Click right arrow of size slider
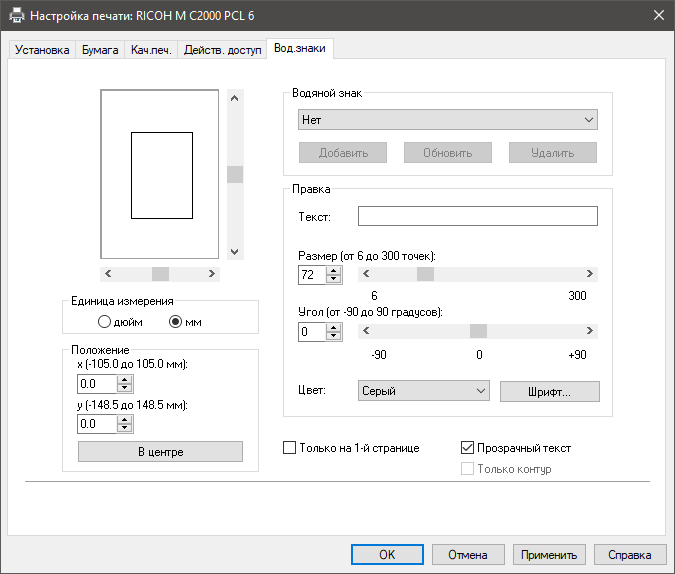The image size is (675, 574). (590, 274)
